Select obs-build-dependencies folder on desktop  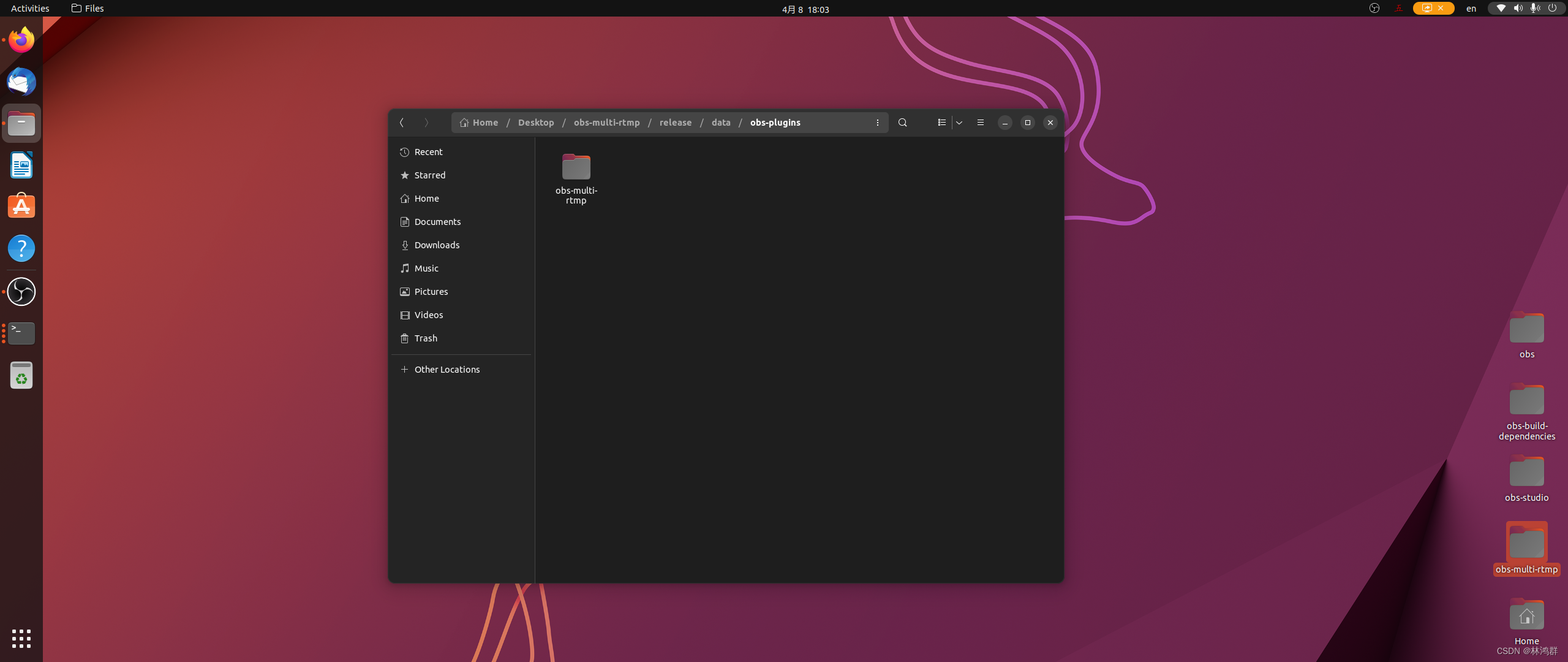coord(1526,411)
